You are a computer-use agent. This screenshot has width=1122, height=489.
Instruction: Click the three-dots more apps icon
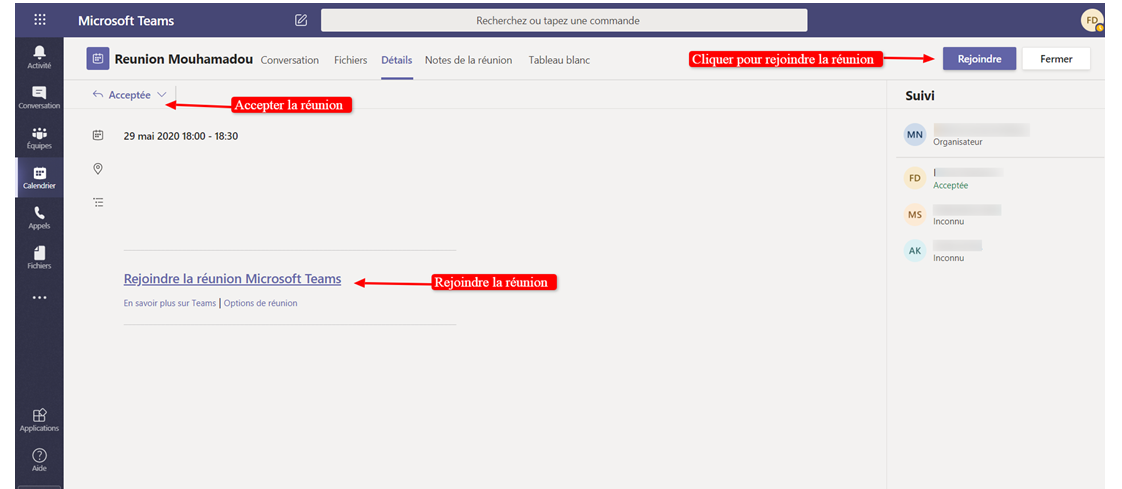coord(40,297)
